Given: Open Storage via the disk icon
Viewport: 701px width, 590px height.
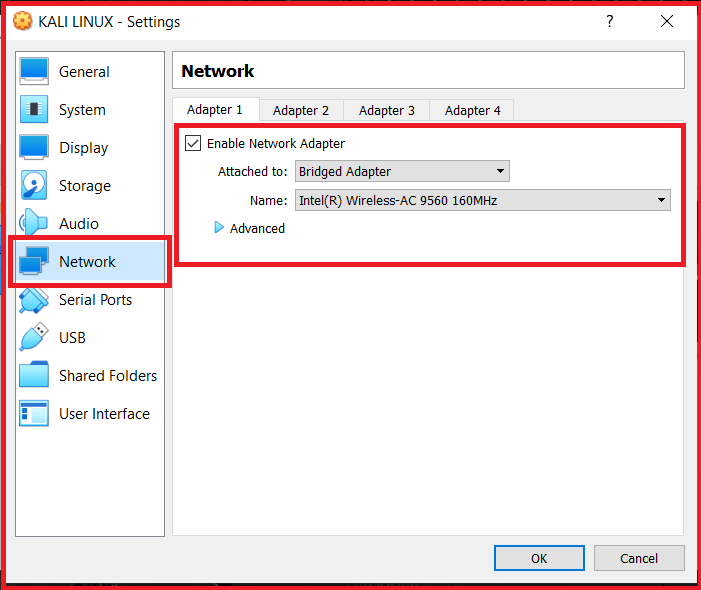Looking at the screenshot, I should pos(34,185).
